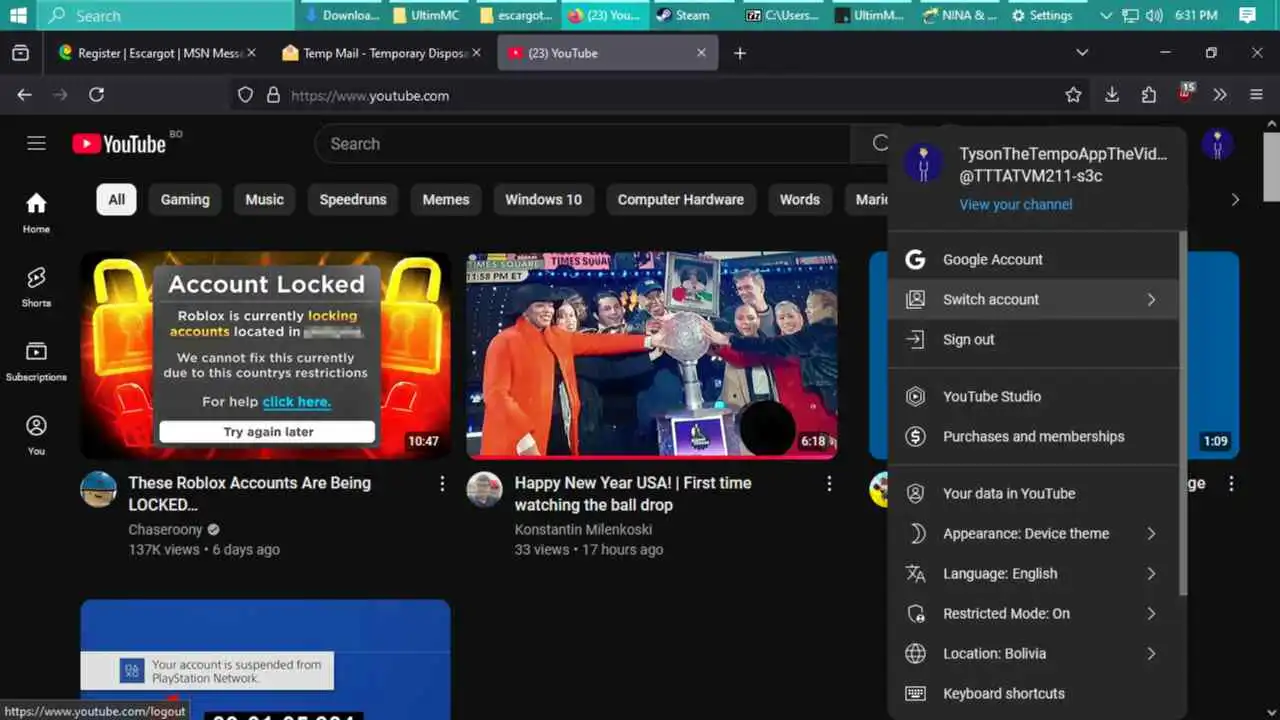Open YouTube Studio from account menu

[x=1034, y=396]
